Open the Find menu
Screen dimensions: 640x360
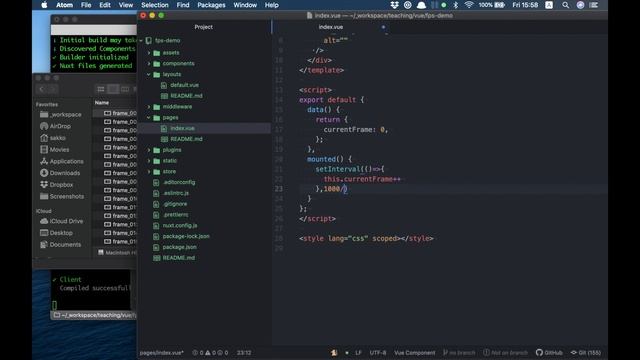point(183,5)
